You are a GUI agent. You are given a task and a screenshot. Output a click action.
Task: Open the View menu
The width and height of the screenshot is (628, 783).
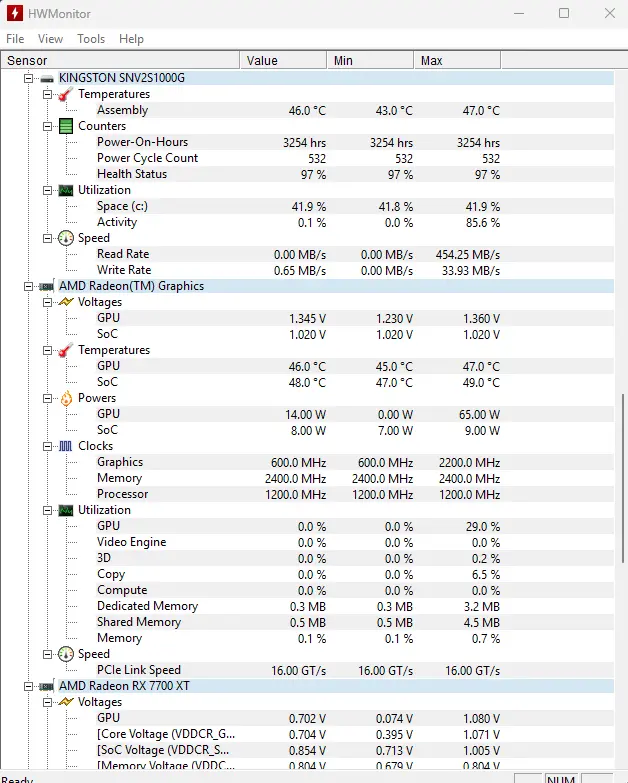tap(50, 39)
